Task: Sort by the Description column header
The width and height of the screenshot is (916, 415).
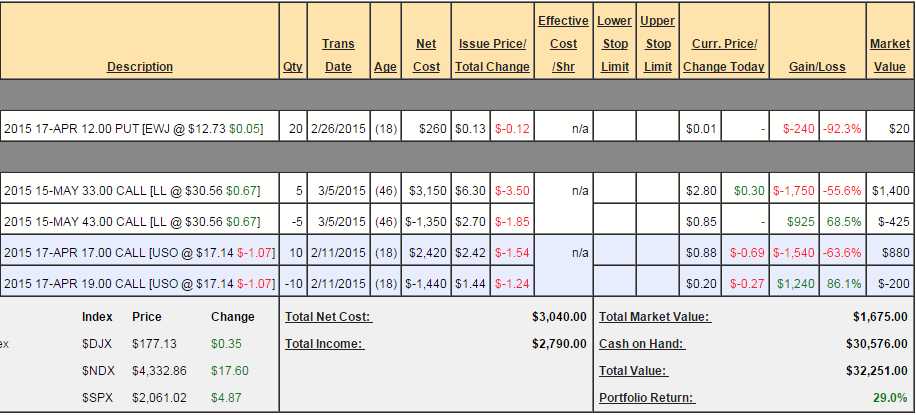Action: point(140,67)
